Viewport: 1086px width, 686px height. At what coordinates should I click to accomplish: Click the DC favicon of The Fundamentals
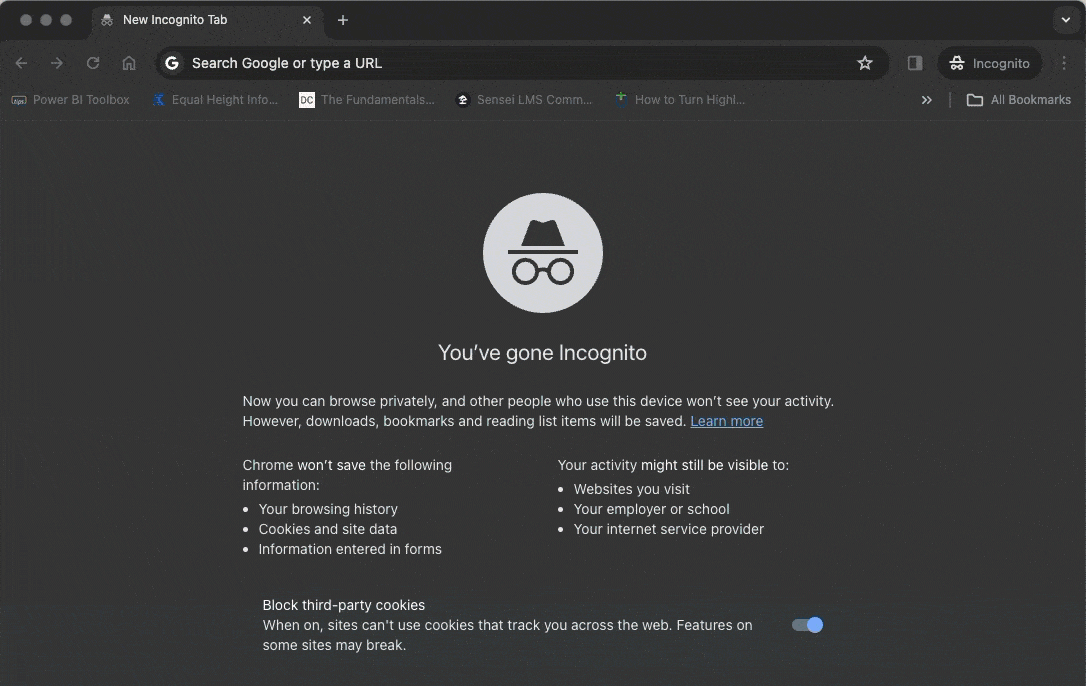[x=306, y=100]
